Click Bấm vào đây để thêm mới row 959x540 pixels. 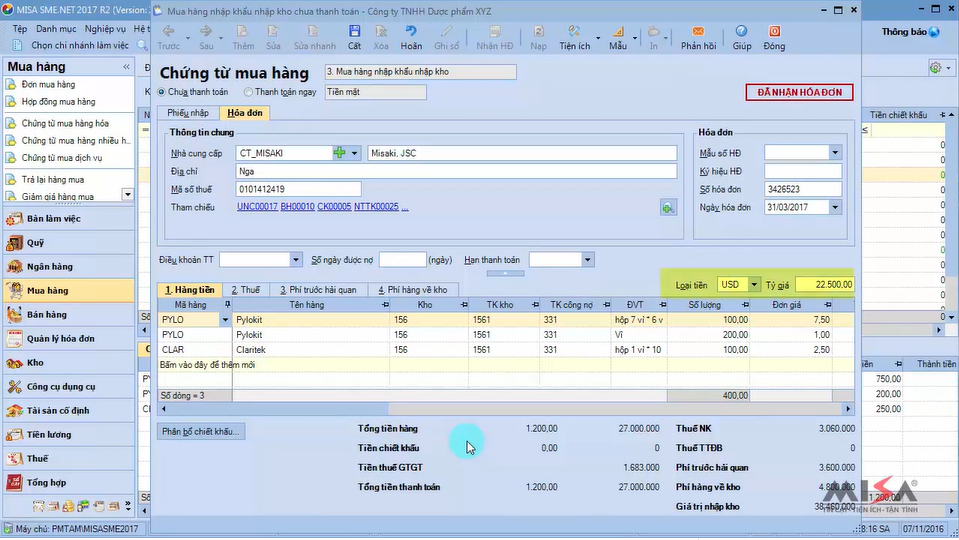click(505, 365)
